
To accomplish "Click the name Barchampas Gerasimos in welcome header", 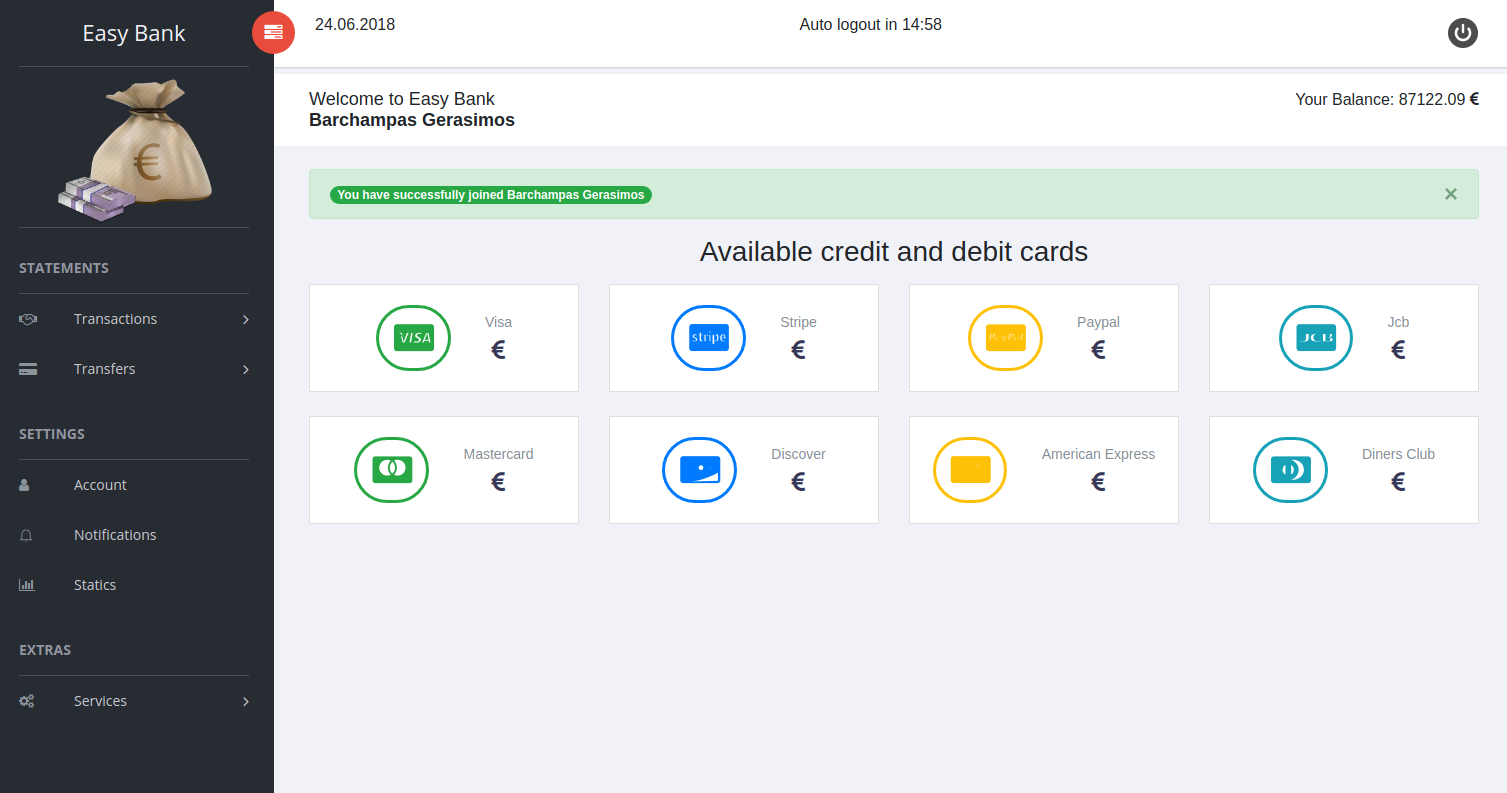I will coord(412,121).
